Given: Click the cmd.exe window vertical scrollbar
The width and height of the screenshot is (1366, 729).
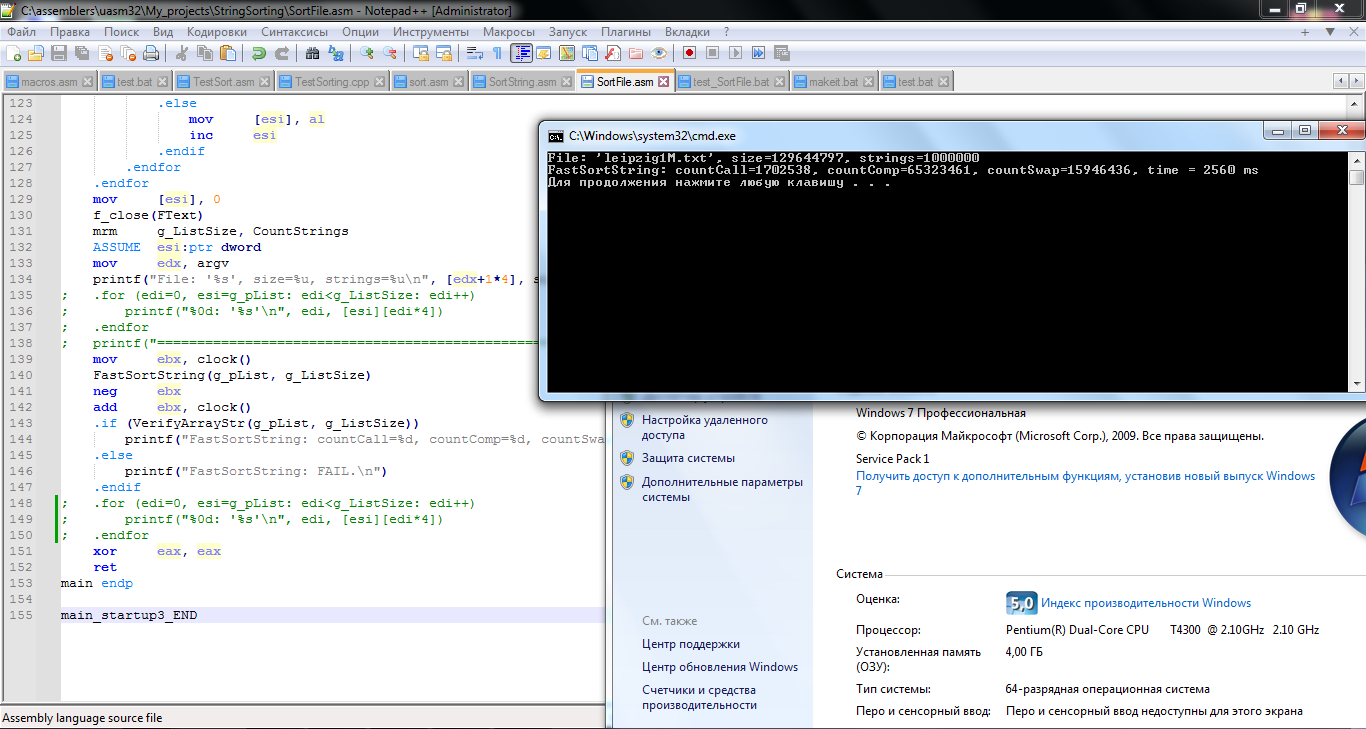Looking at the screenshot, I should click(1356, 270).
